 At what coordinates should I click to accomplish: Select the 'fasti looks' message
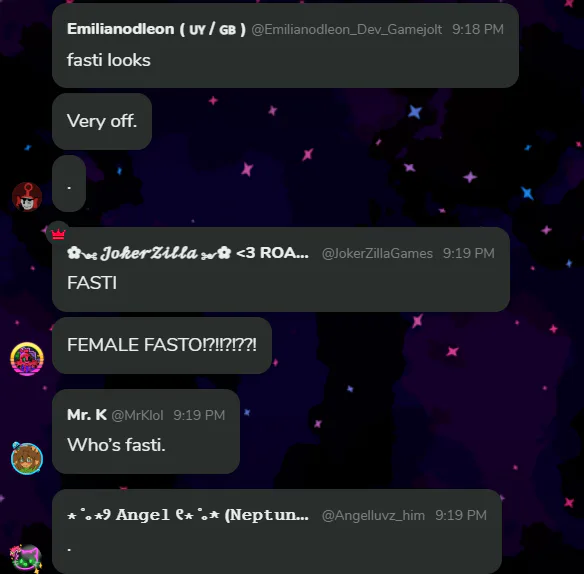coord(109,60)
